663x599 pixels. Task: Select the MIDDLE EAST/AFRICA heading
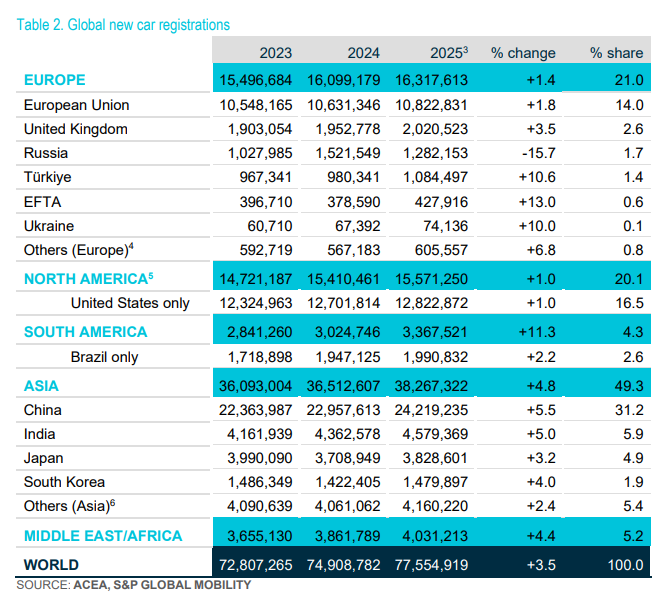point(103,536)
